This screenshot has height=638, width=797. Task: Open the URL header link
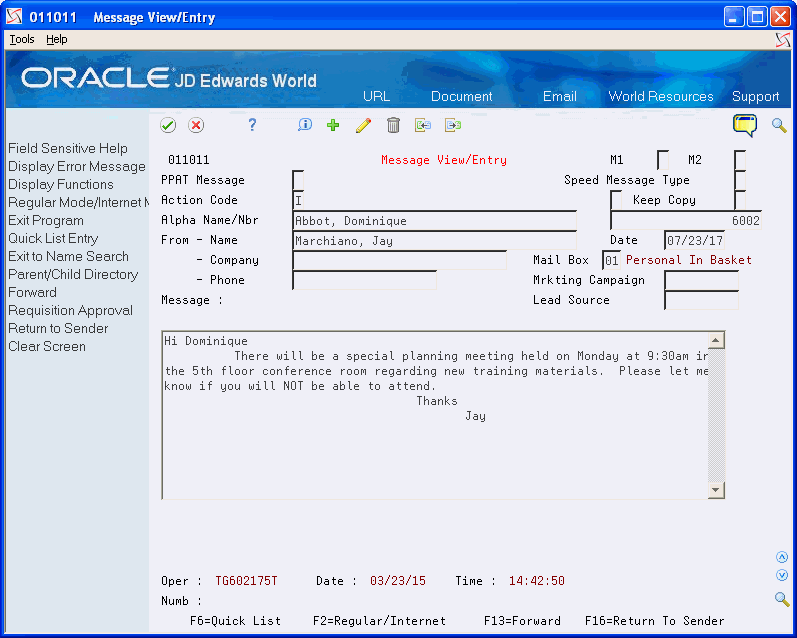point(377,96)
